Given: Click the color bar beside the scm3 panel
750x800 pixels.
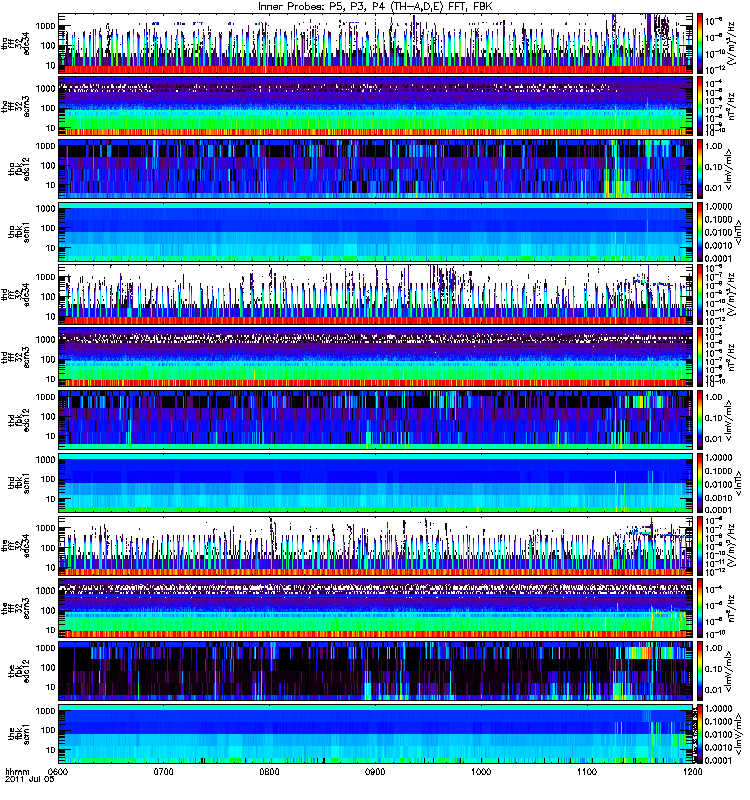Looking at the screenshot, I should (700, 608).
